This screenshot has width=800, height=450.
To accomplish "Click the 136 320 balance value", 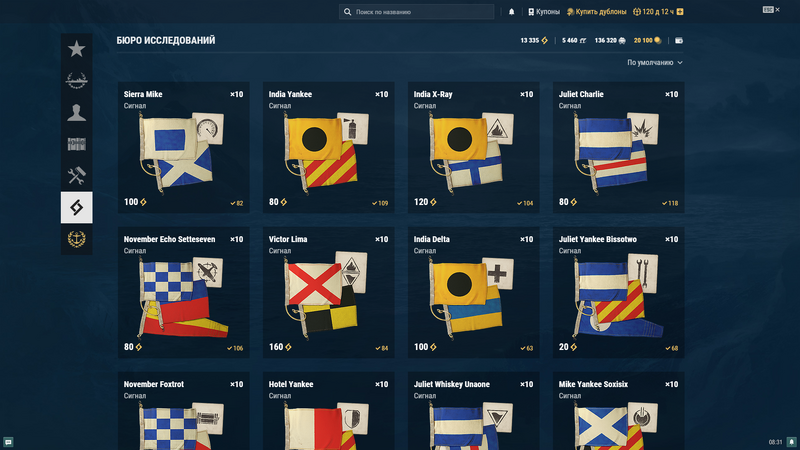I will [610, 40].
